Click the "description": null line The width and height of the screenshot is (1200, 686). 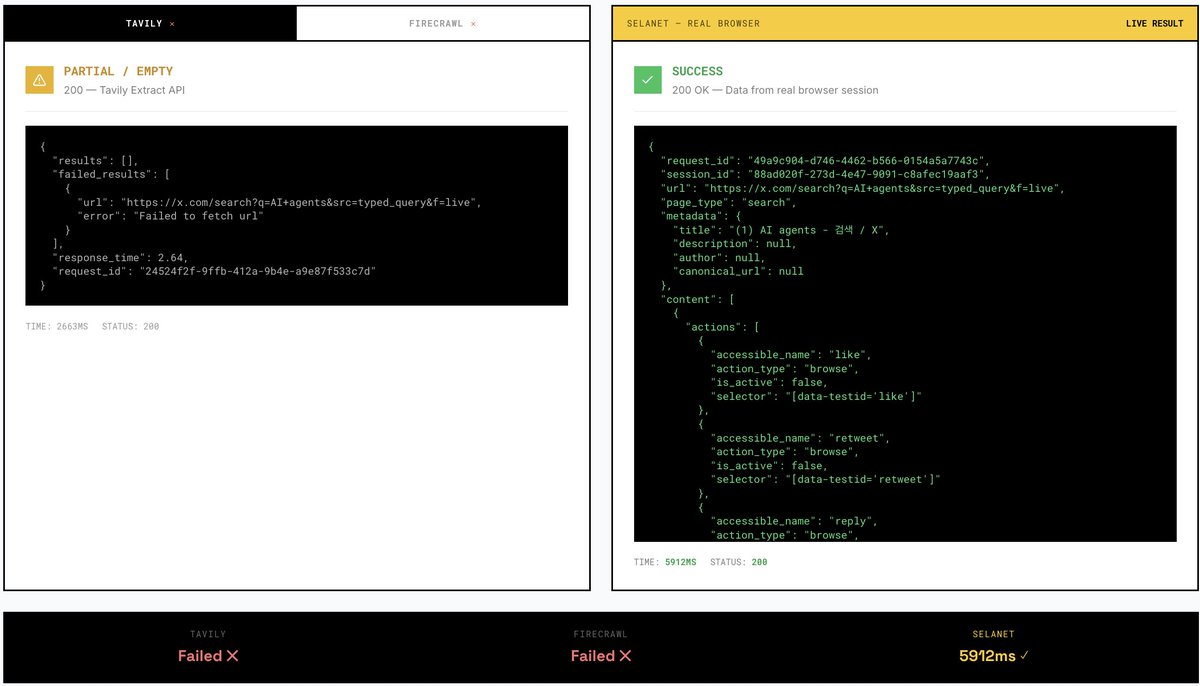pyautogui.click(x=735, y=244)
